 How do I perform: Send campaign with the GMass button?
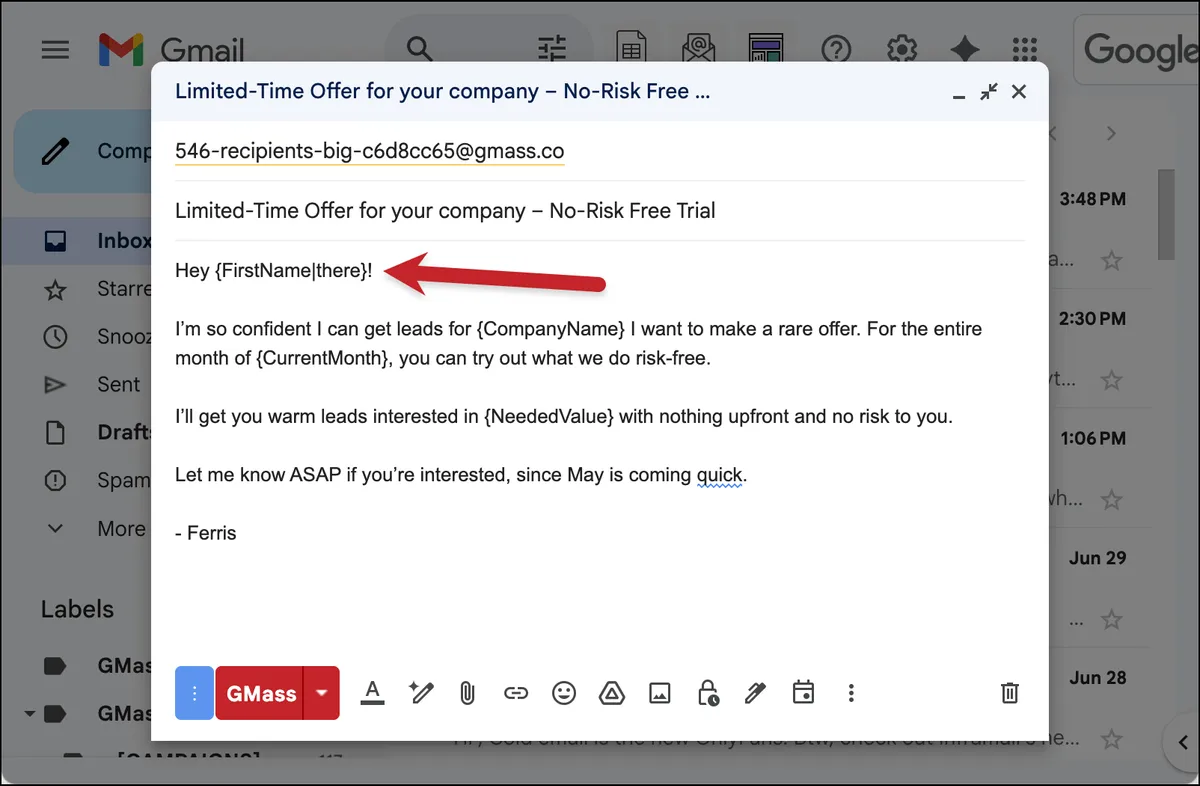[x=261, y=693]
